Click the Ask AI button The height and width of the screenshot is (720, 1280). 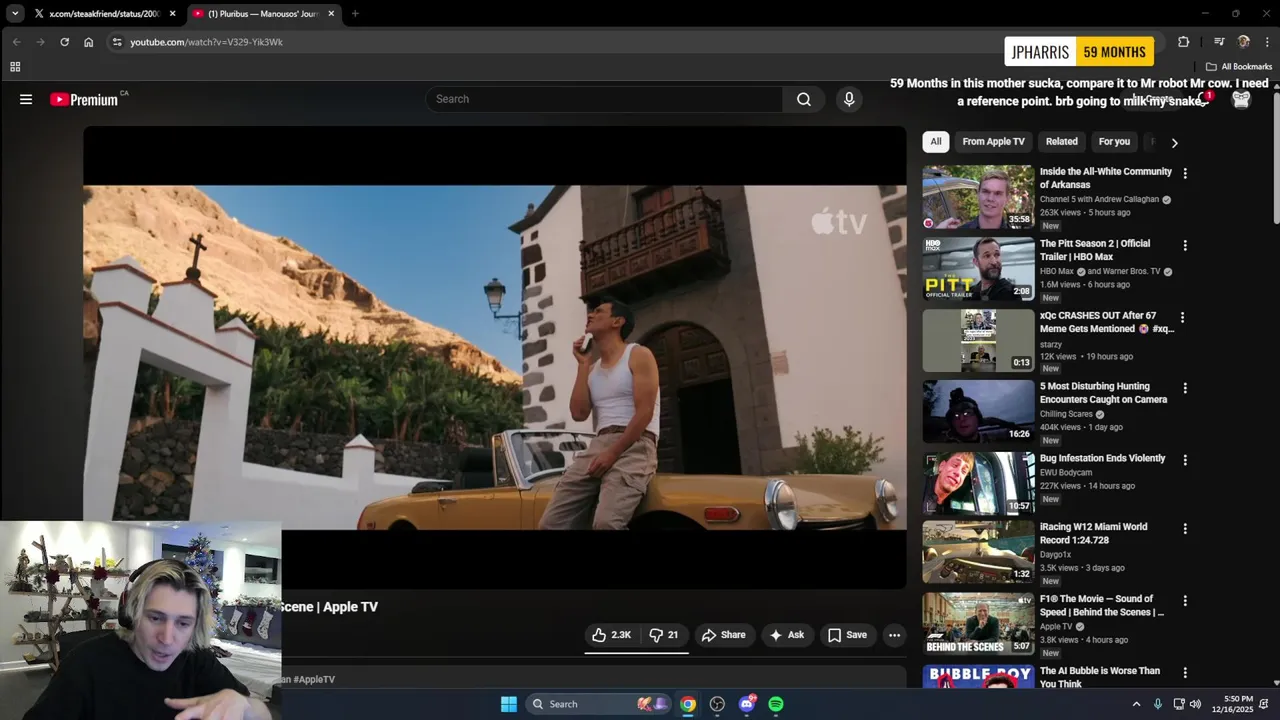point(786,635)
